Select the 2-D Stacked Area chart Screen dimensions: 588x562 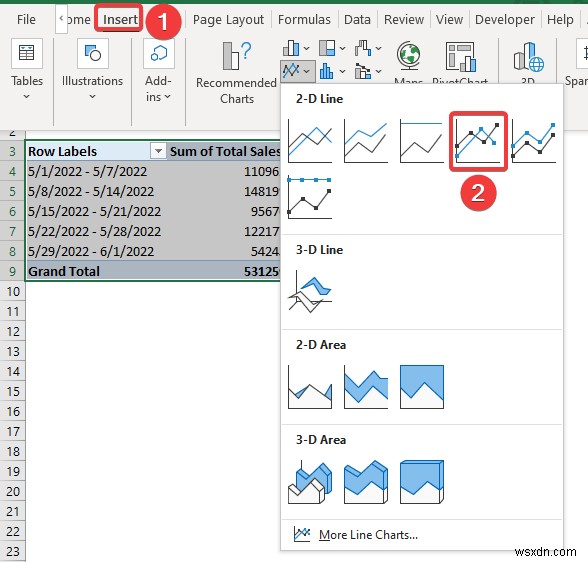(x=366, y=387)
